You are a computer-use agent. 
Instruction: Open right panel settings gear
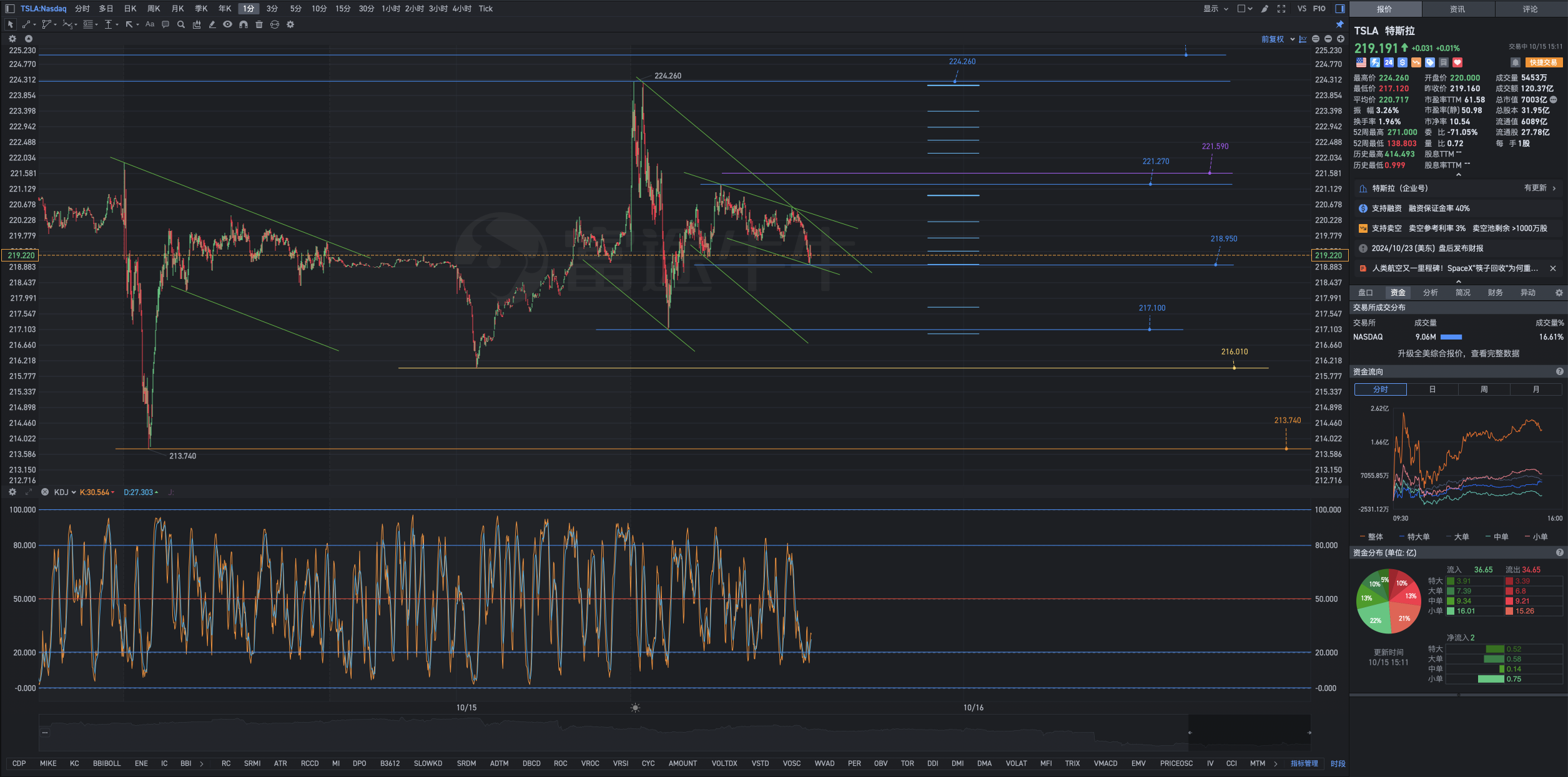coord(1559,293)
